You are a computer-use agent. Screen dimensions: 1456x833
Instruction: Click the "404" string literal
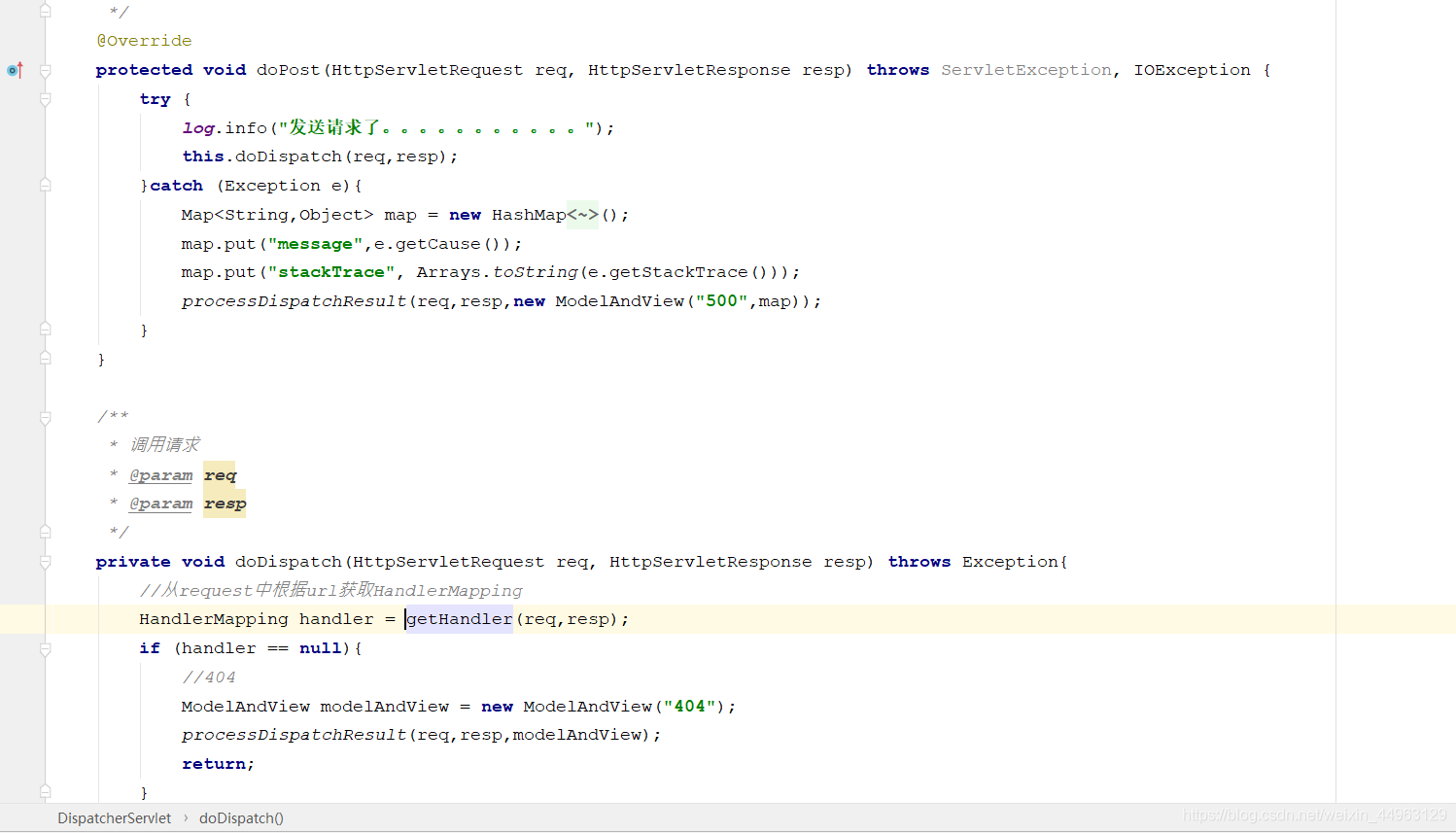[x=689, y=707]
